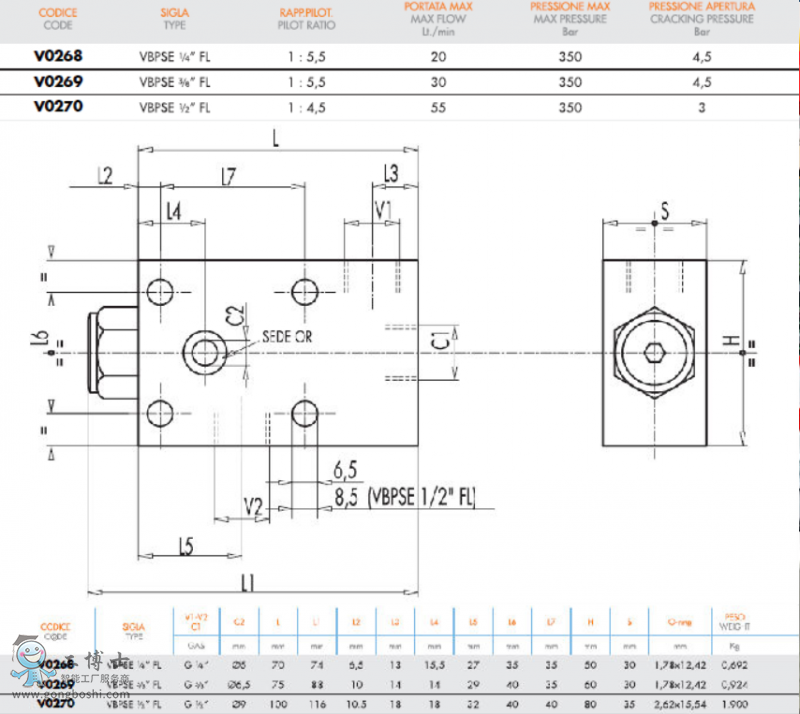This screenshot has height=714, width=800.
Task: Select the V0269 row code in top table
Action: click(x=58, y=82)
